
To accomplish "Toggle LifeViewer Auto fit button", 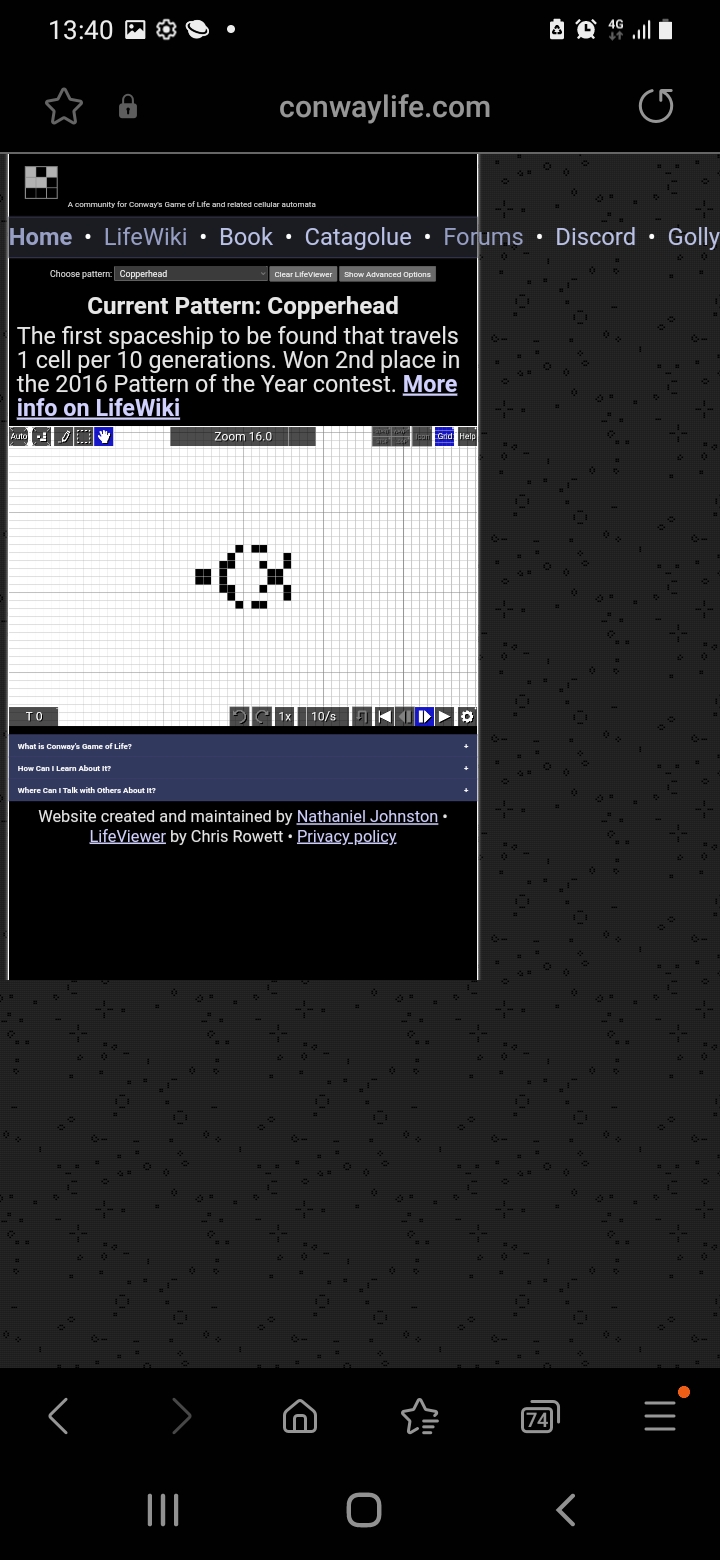I will 19,436.
